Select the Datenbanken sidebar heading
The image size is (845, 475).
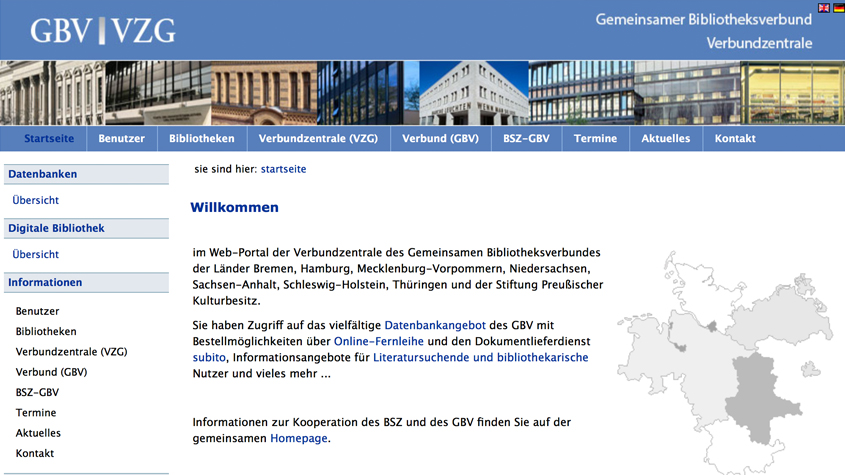pos(86,174)
